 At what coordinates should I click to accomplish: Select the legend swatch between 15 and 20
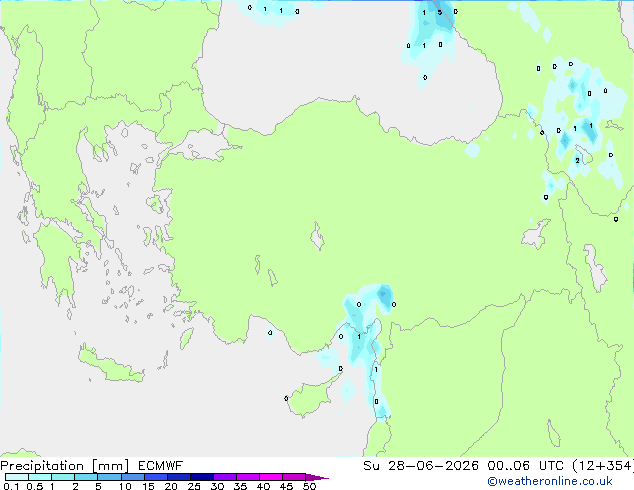[155, 477]
